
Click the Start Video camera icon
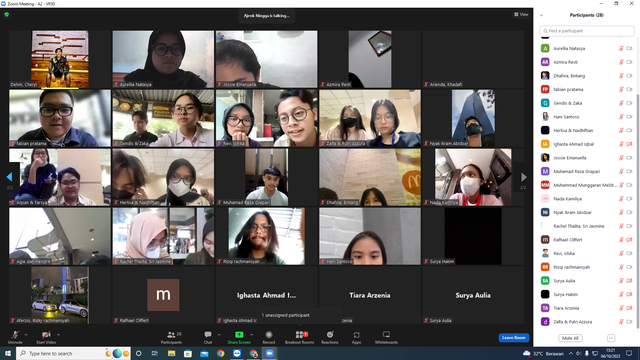46,335
